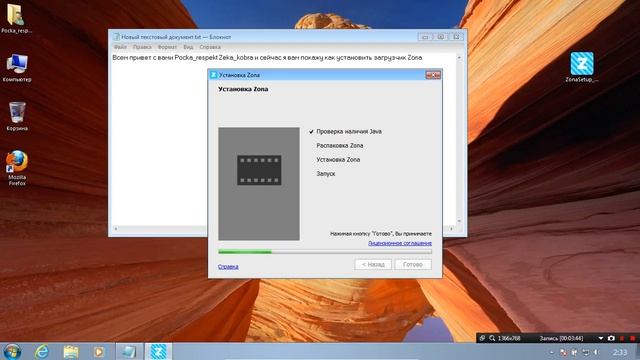Click Notepad horizontal scrollbar right arrow

click(x=451, y=229)
